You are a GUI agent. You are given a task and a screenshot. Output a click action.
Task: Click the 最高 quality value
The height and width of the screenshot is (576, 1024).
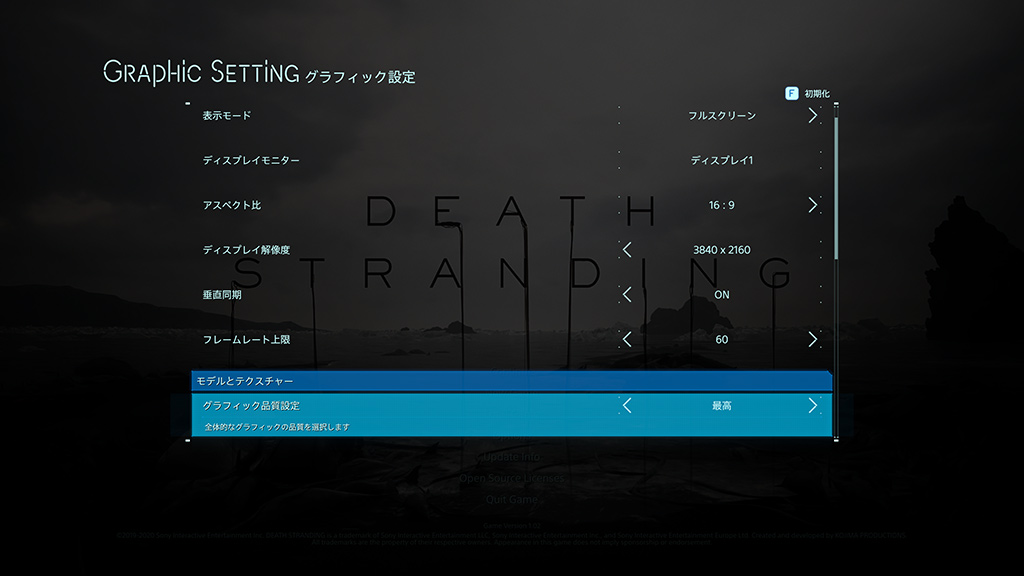[722, 406]
